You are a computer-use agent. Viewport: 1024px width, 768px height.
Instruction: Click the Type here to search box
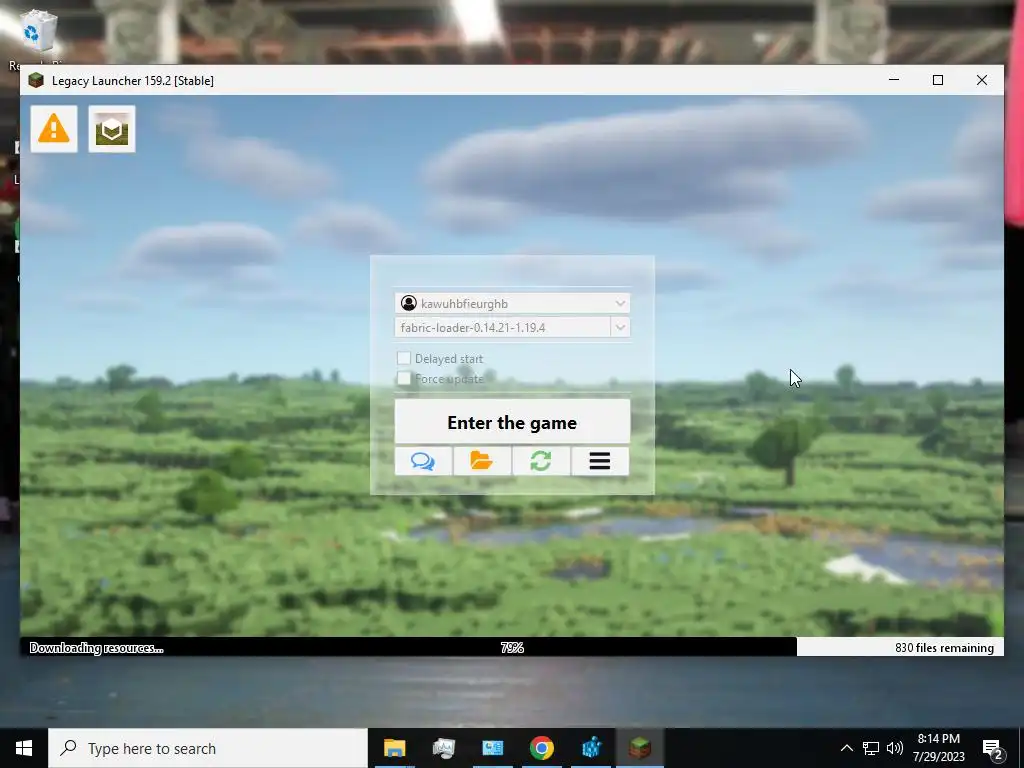click(x=208, y=748)
